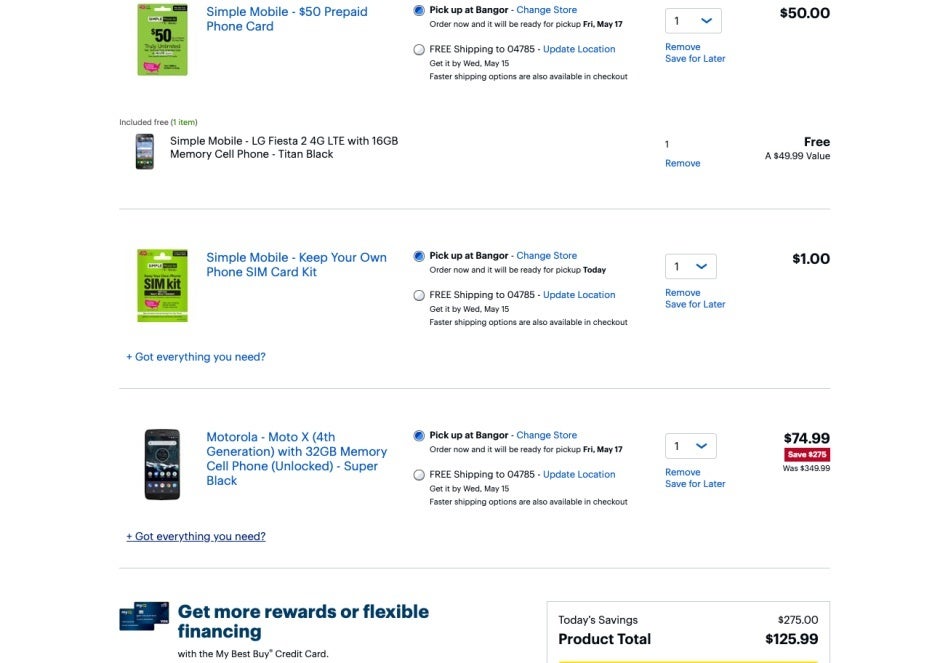Image resolution: width=940 pixels, height=663 pixels.
Task: Open the Simple Mobile Keep Your Own Phone SIM Card Kit link
Action: 296,264
